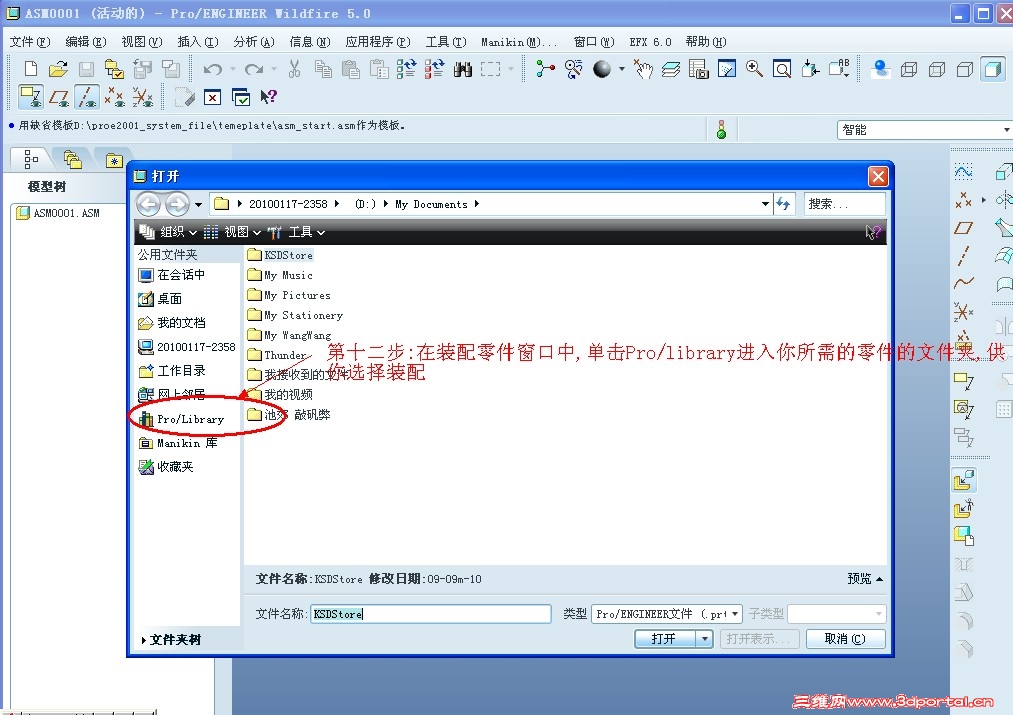
Task: Select ASM0001.ASM in model tree
Action: [x=57, y=213]
